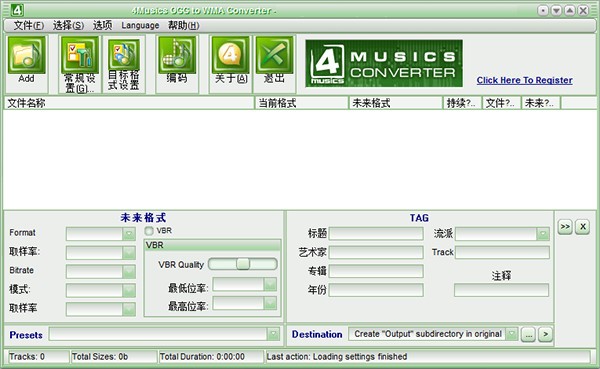Open the Destination dropdown

tap(512, 334)
